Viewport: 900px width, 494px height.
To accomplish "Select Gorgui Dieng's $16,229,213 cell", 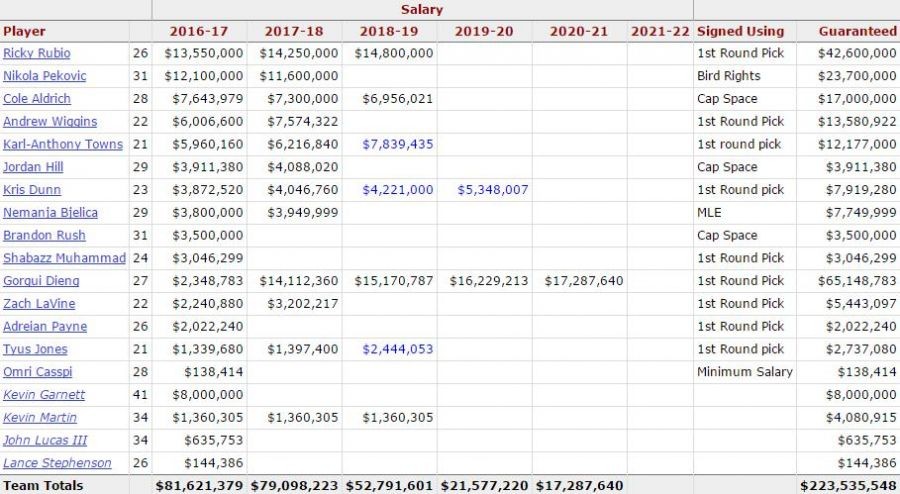I will pyautogui.click(x=489, y=281).
